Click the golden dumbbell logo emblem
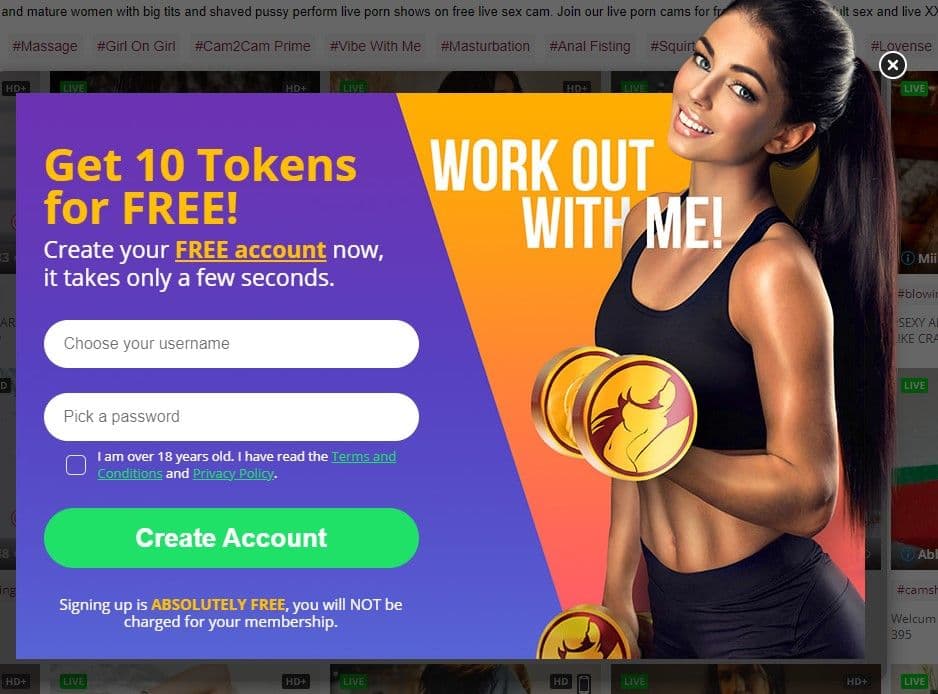This screenshot has height=694, width=938. pyautogui.click(x=636, y=418)
